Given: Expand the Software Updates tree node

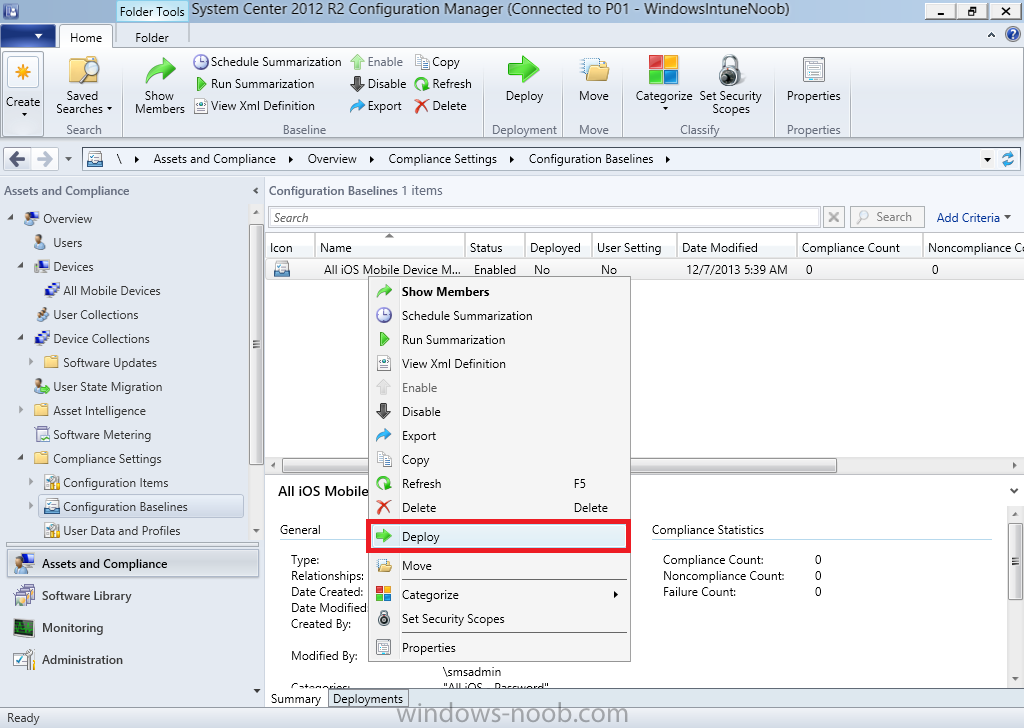Looking at the screenshot, I should click(31, 362).
